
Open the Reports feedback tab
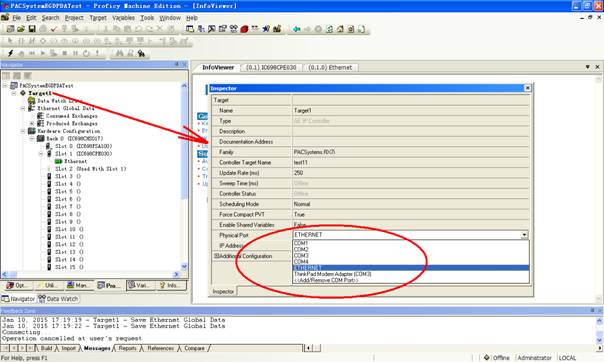pos(128,348)
